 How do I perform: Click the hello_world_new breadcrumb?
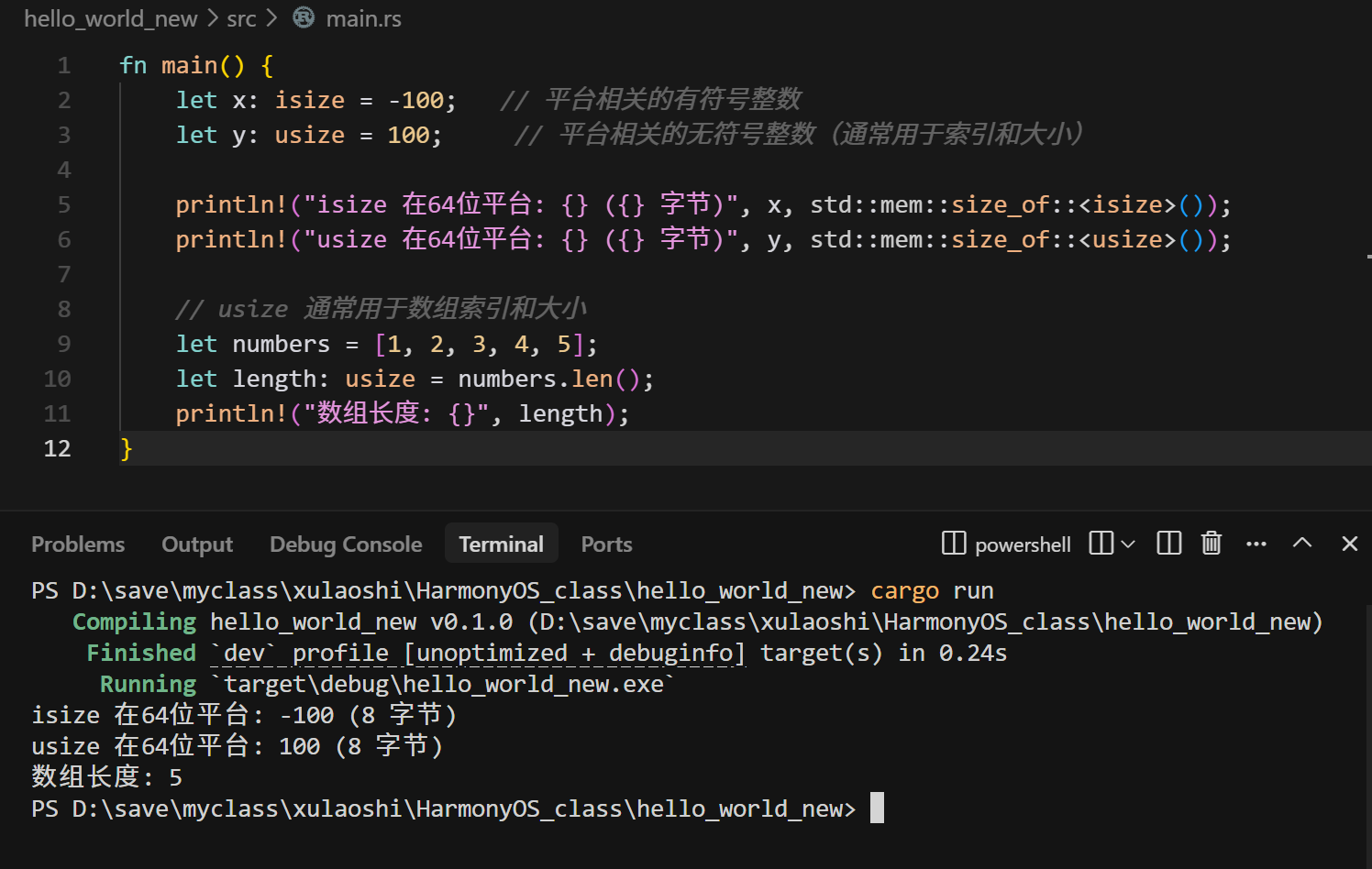pos(110,18)
